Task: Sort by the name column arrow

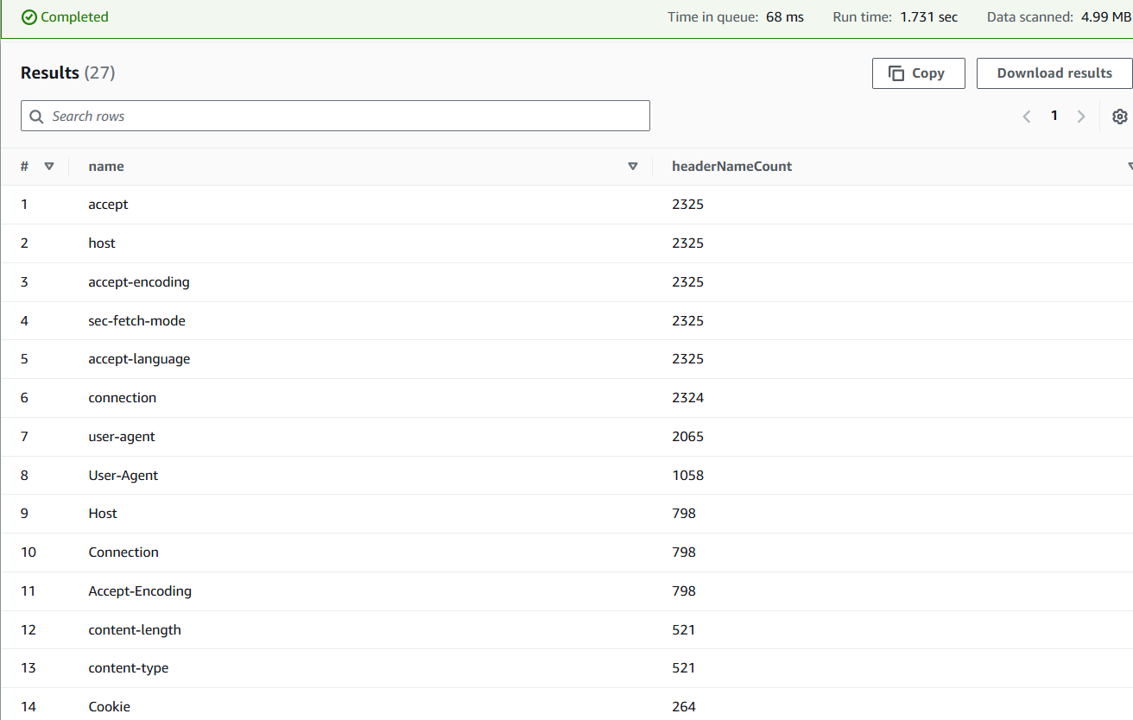Action: (632, 166)
